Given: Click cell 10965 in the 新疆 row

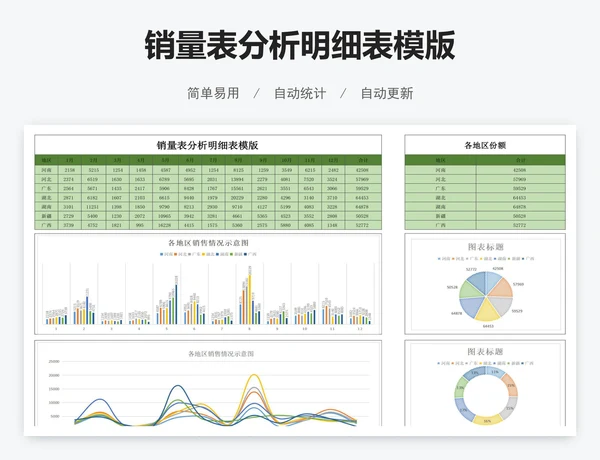Looking at the screenshot, I should tap(165, 216).
